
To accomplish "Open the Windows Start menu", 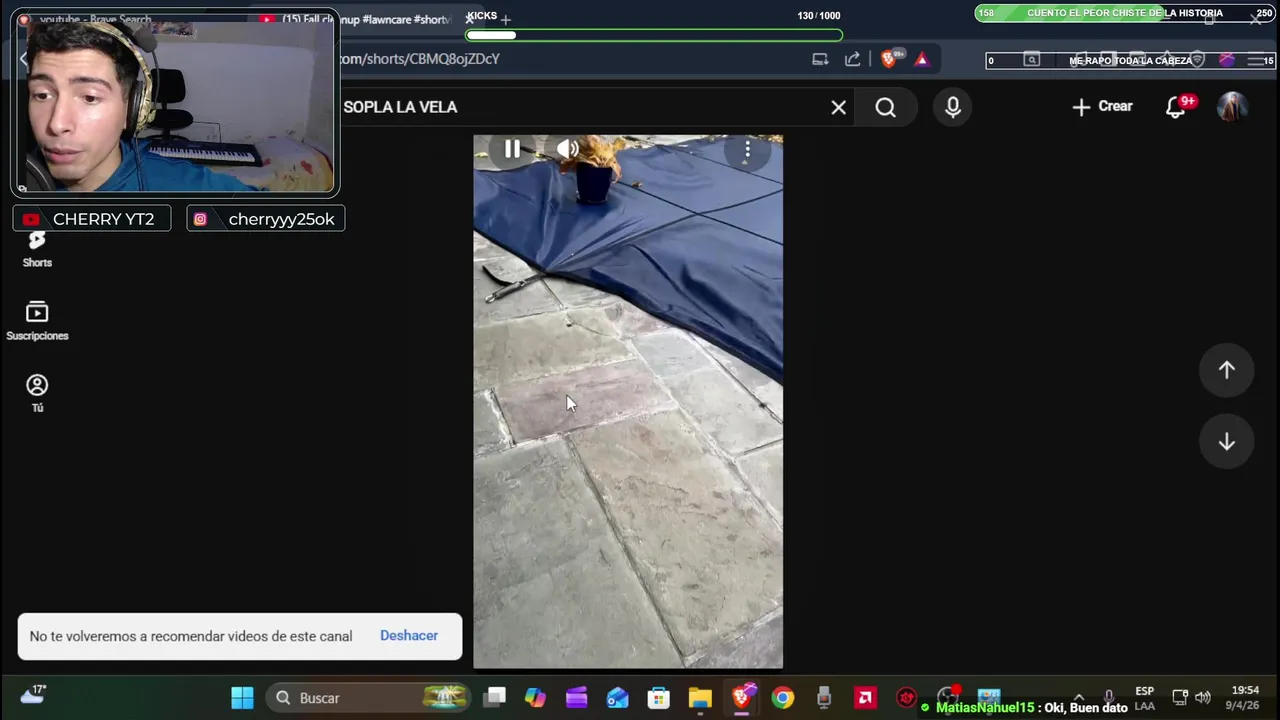I will pos(242,698).
